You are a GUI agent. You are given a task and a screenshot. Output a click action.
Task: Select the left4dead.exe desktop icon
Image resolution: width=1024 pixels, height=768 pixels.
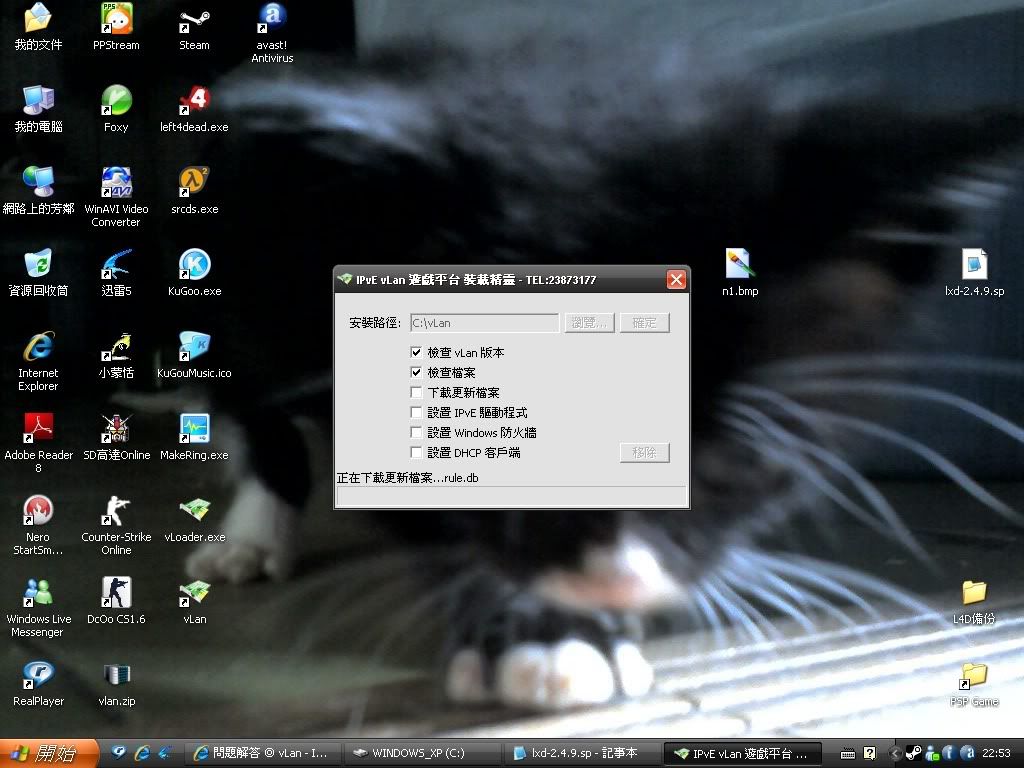(194, 102)
